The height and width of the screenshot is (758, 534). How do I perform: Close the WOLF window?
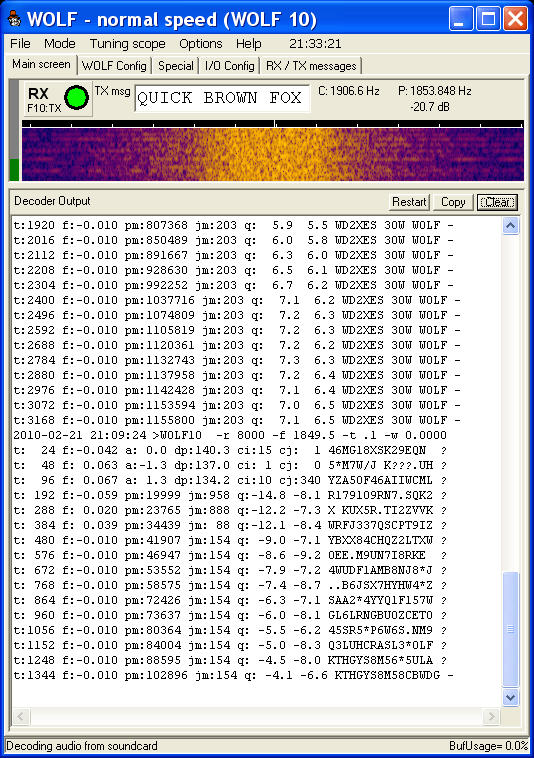pyautogui.click(x=515, y=19)
